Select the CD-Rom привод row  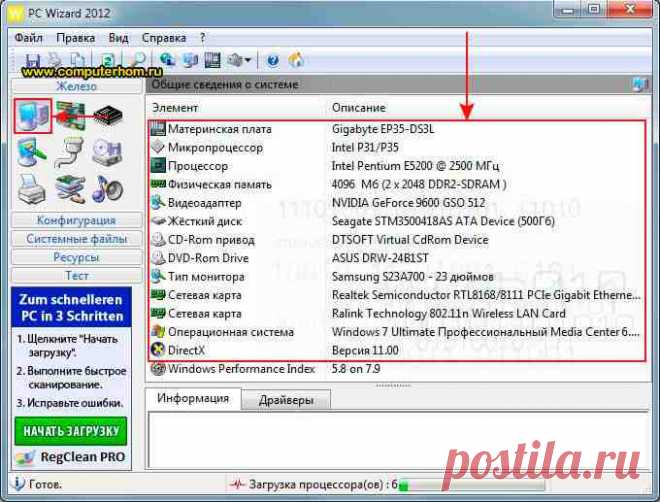397,240
